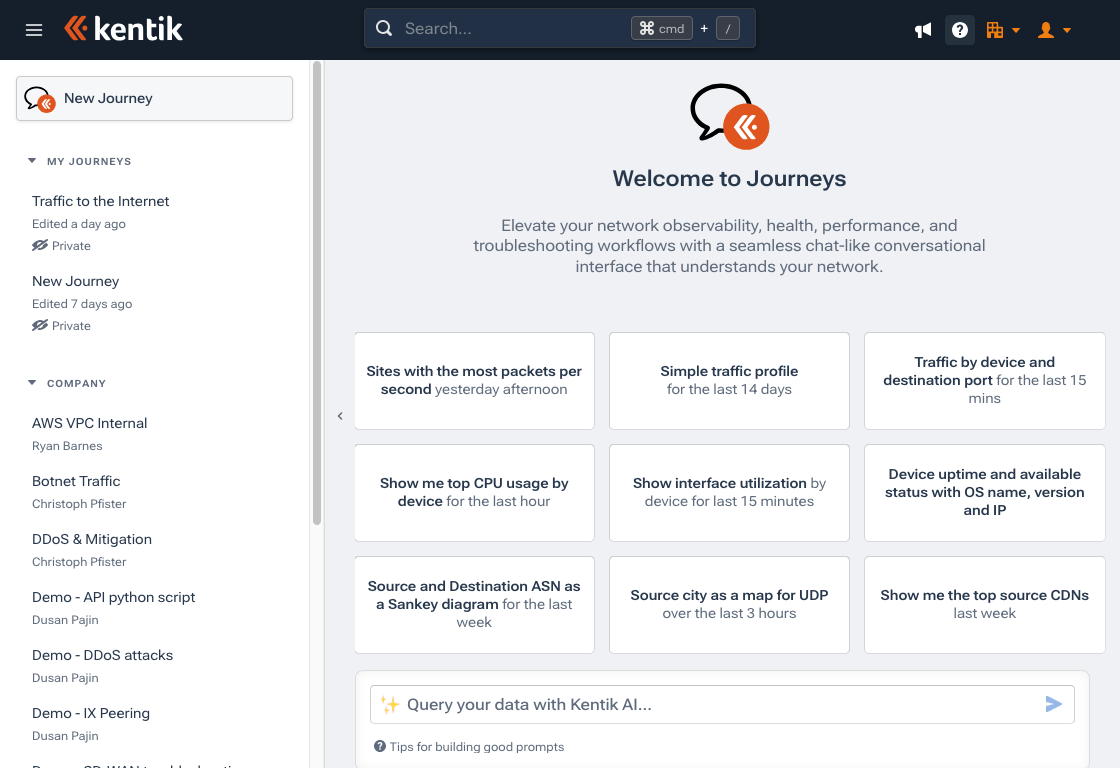Click the company building icon in the header

pos(996,30)
